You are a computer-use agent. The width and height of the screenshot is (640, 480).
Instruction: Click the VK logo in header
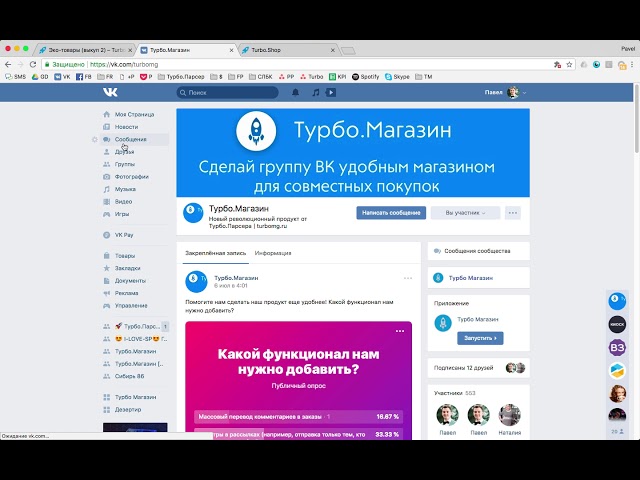[x=110, y=92]
